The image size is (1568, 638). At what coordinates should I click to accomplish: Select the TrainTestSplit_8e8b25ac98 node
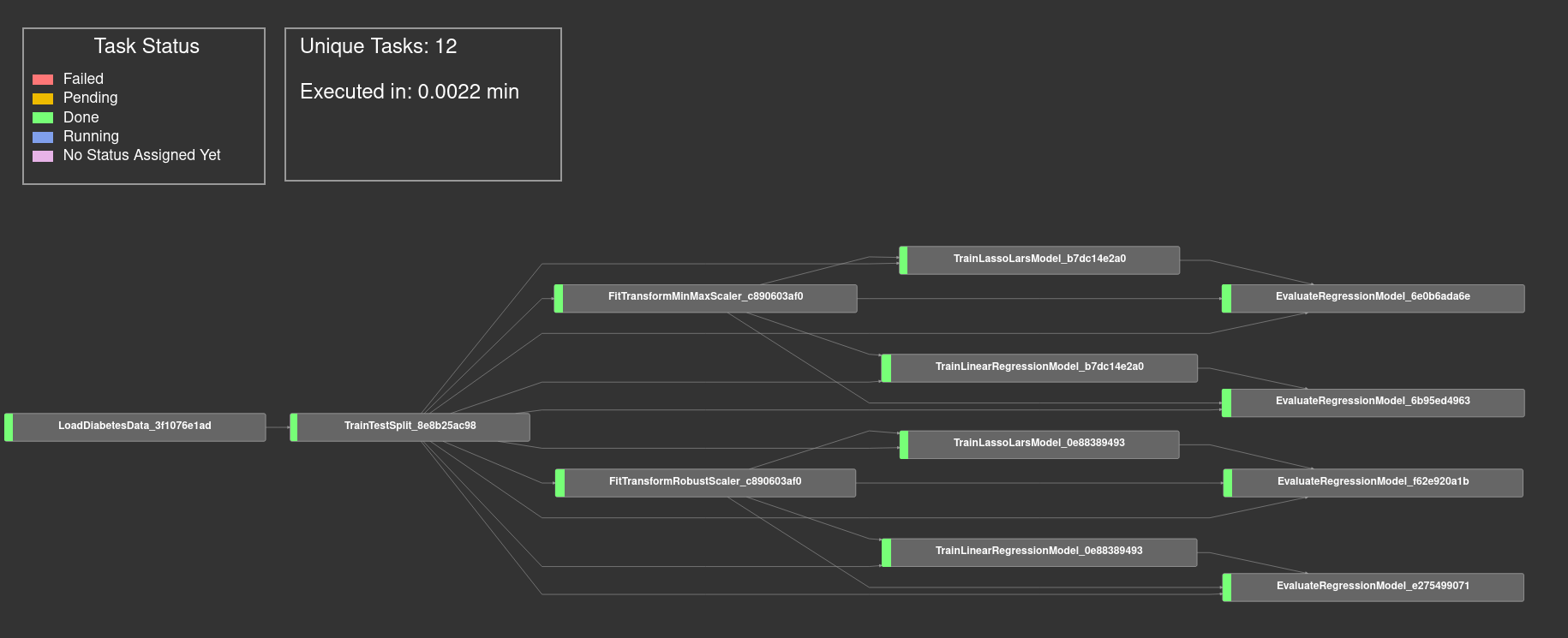(x=410, y=426)
